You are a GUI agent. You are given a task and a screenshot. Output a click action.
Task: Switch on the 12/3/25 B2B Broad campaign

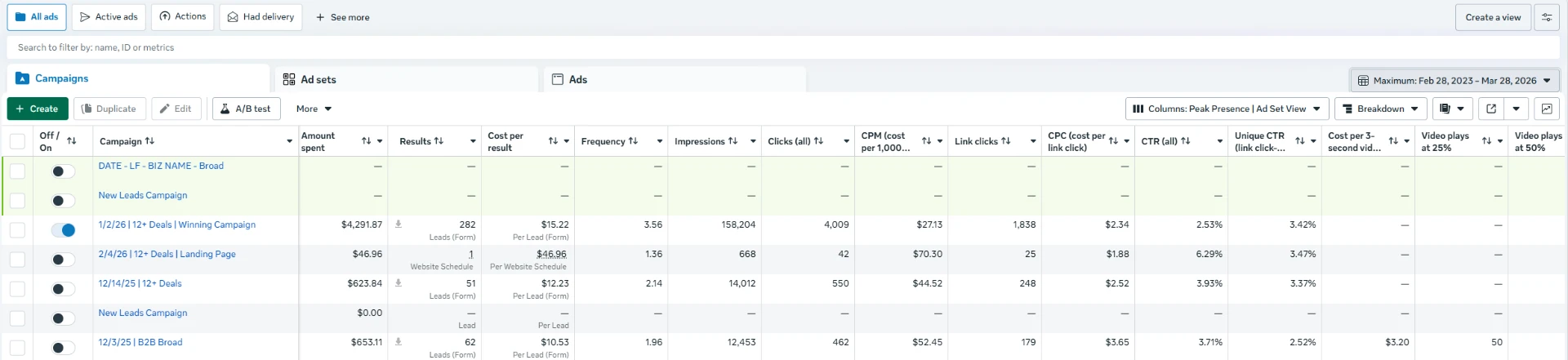tap(63, 348)
